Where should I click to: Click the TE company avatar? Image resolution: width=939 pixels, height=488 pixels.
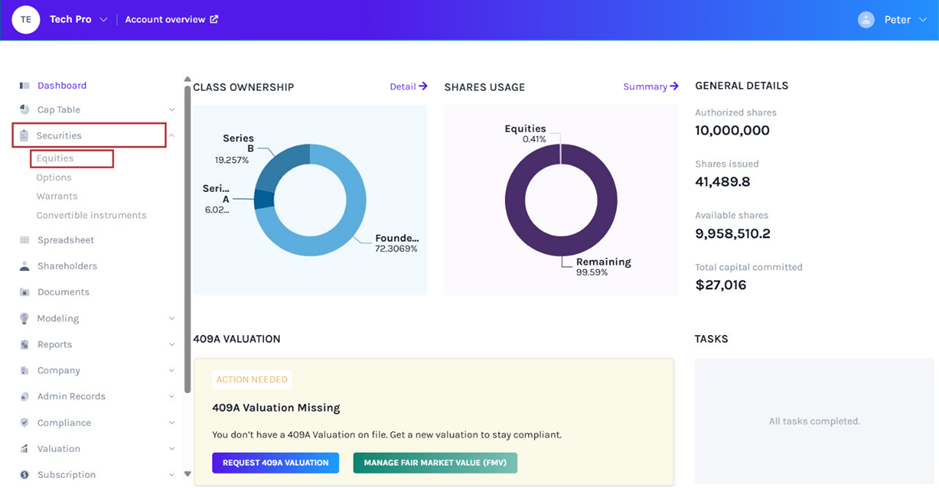(x=26, y=20)
